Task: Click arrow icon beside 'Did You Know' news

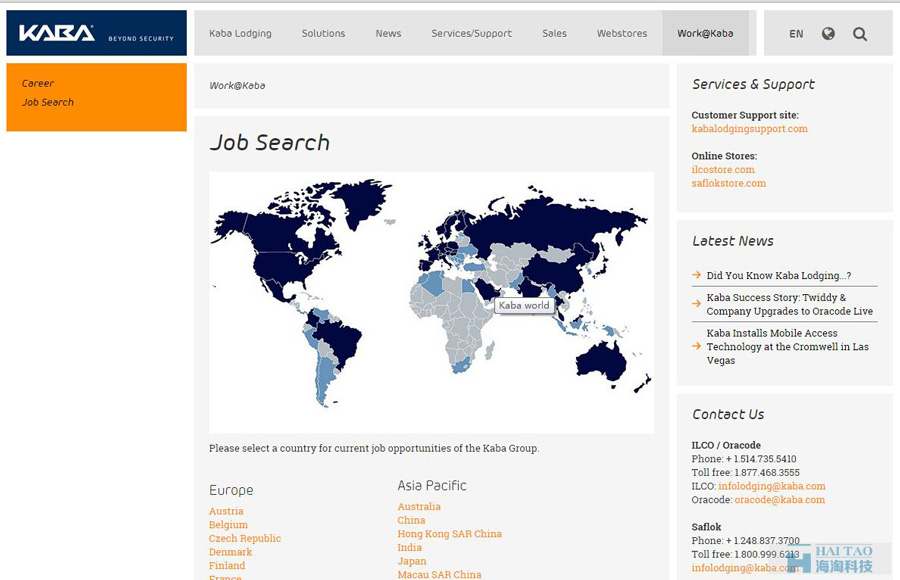Action: click(x=696, y=275)
